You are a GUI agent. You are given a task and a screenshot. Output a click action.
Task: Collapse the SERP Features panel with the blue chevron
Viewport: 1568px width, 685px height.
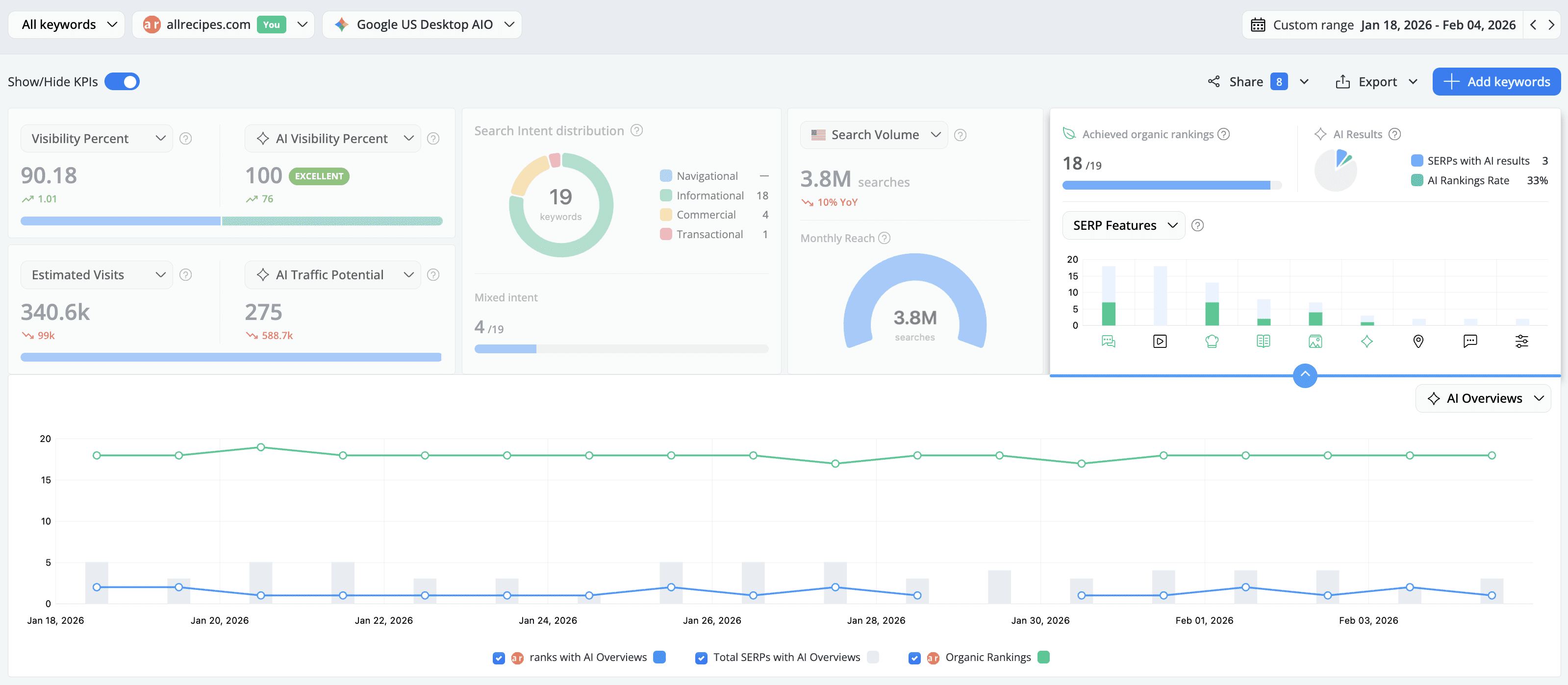pos(1304,375)
